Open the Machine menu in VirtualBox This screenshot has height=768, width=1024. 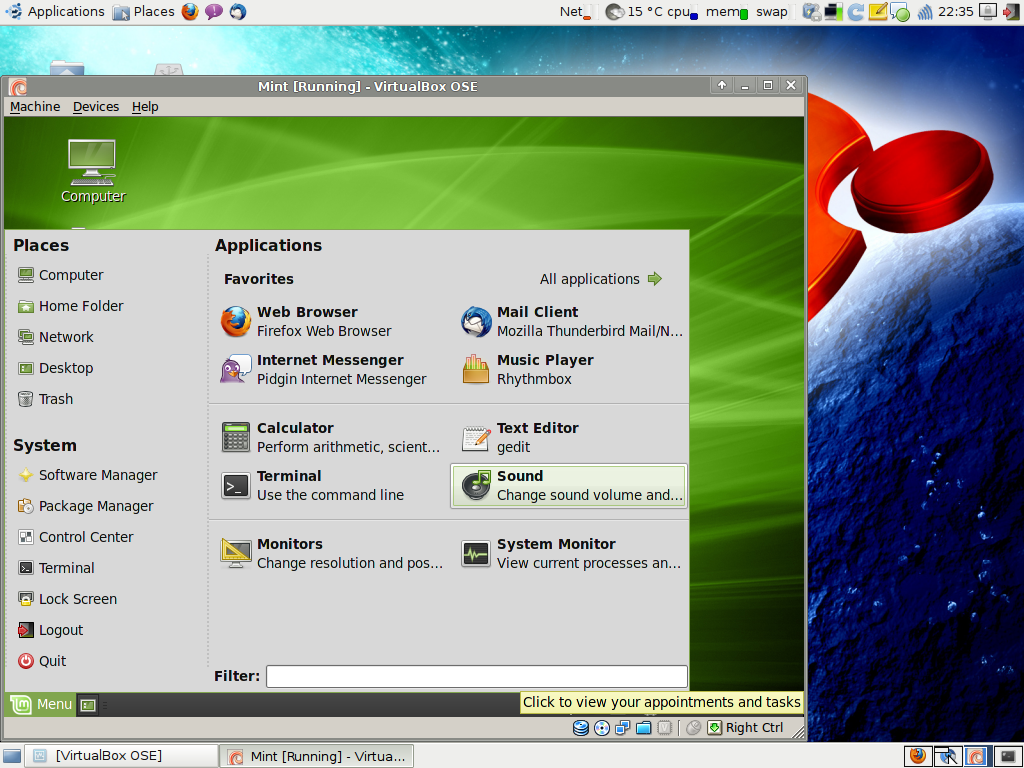34,106
